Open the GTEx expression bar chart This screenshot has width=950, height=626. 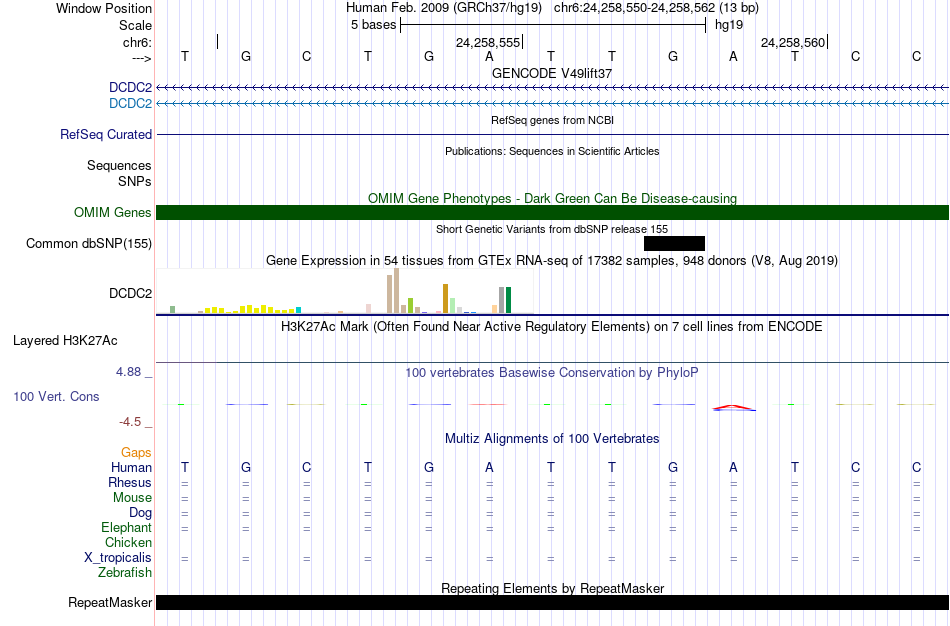(x=345, y=291)
